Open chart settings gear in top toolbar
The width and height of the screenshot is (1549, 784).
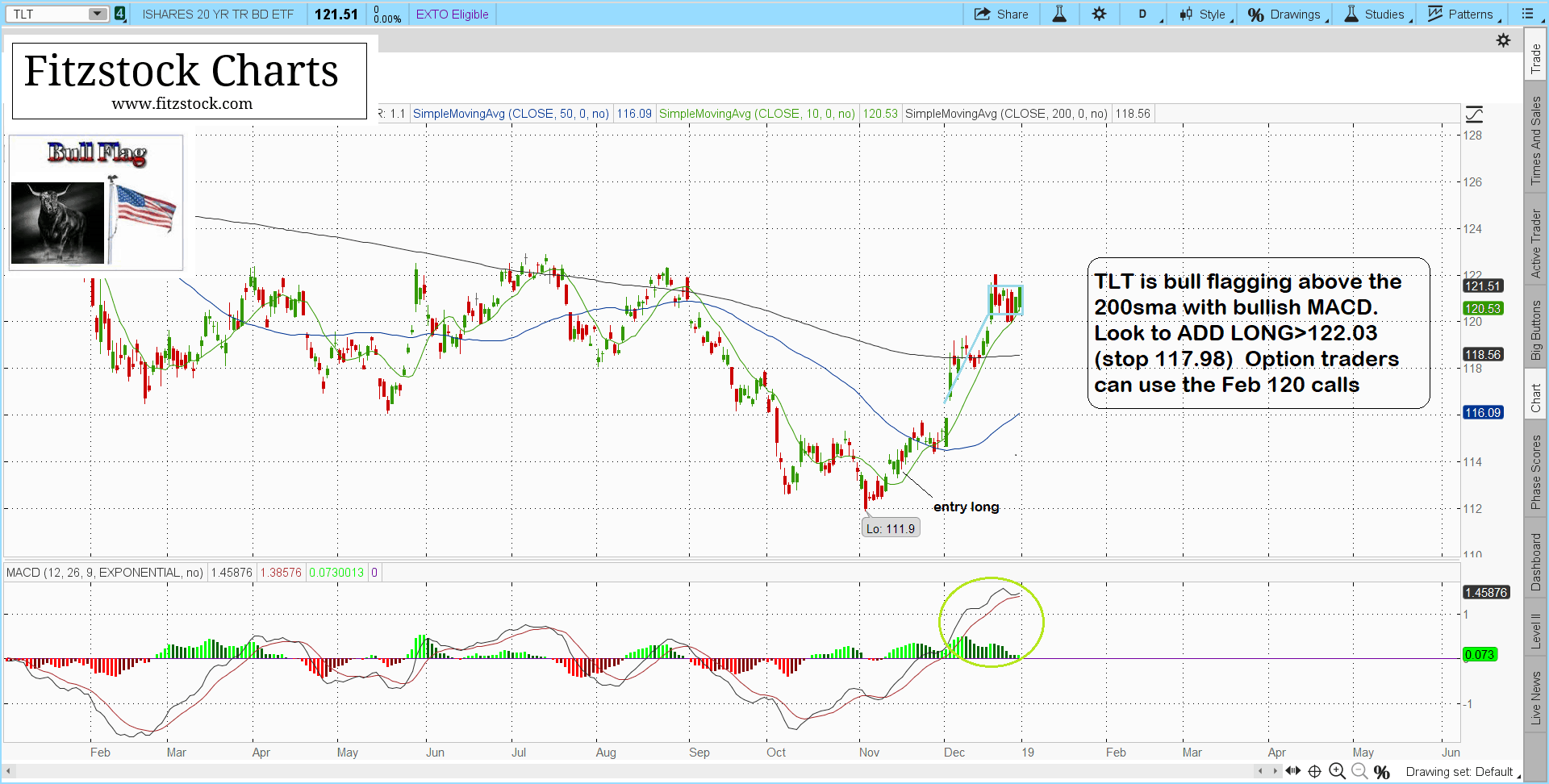pos(1099,14)
